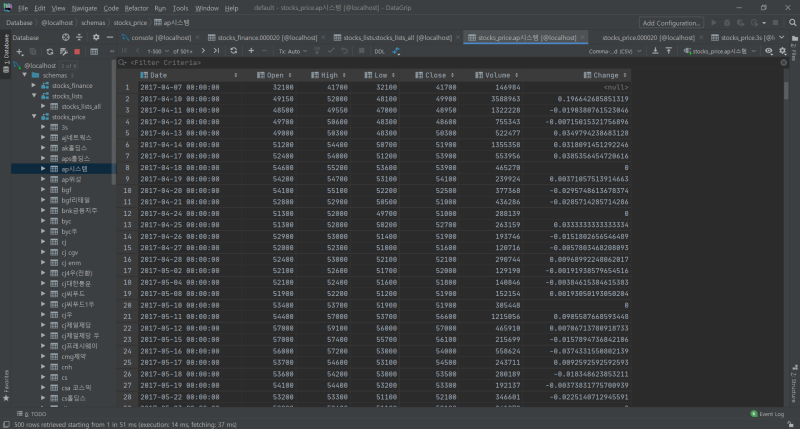Clear filter with the circular x icon
Viewport: 800px width, 429px height.
click(784, 63)
